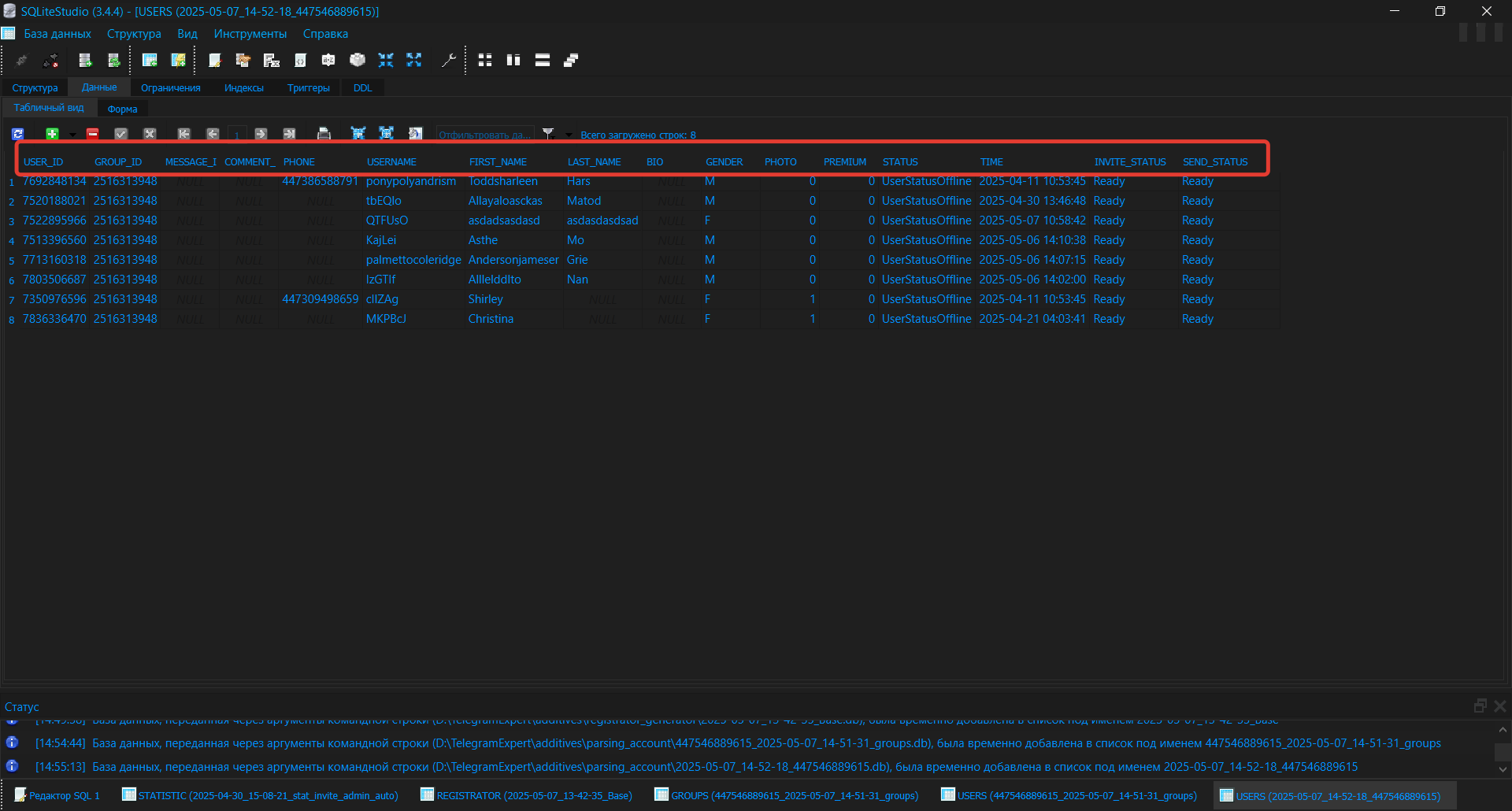Expand the insert row dropdown arrow
Viewport: 1512px width, 811px height.
tap(72, 134)
